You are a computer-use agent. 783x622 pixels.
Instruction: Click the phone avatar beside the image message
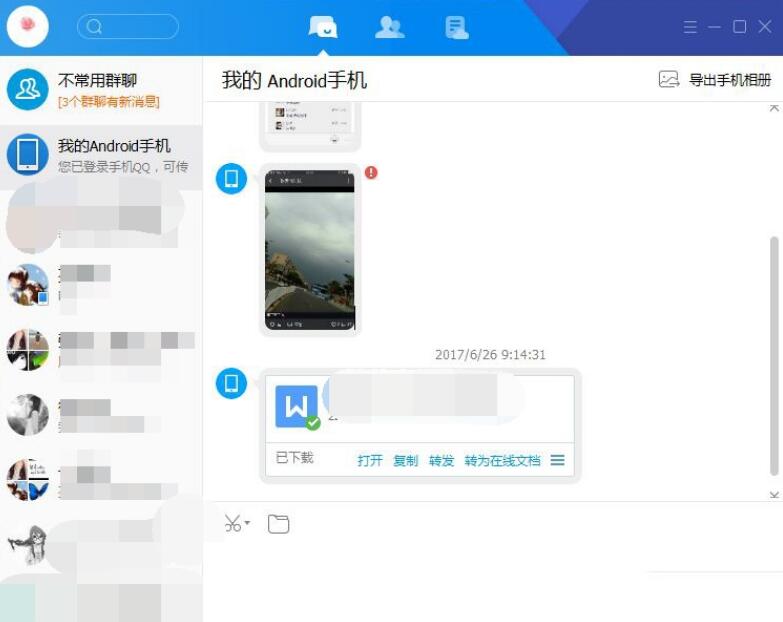click(231, 179)
